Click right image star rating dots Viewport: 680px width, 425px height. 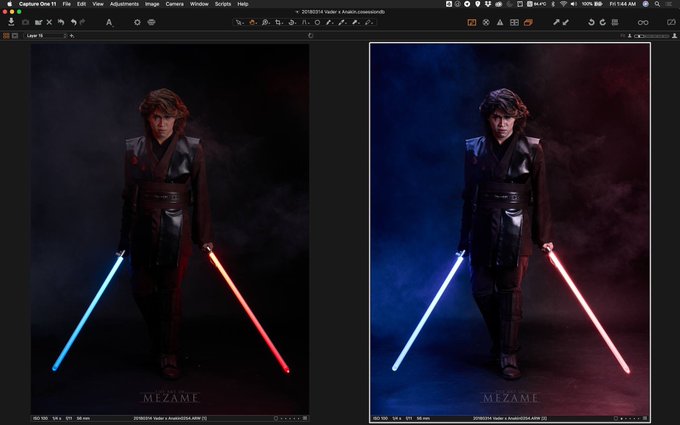[x=631, y=418]
